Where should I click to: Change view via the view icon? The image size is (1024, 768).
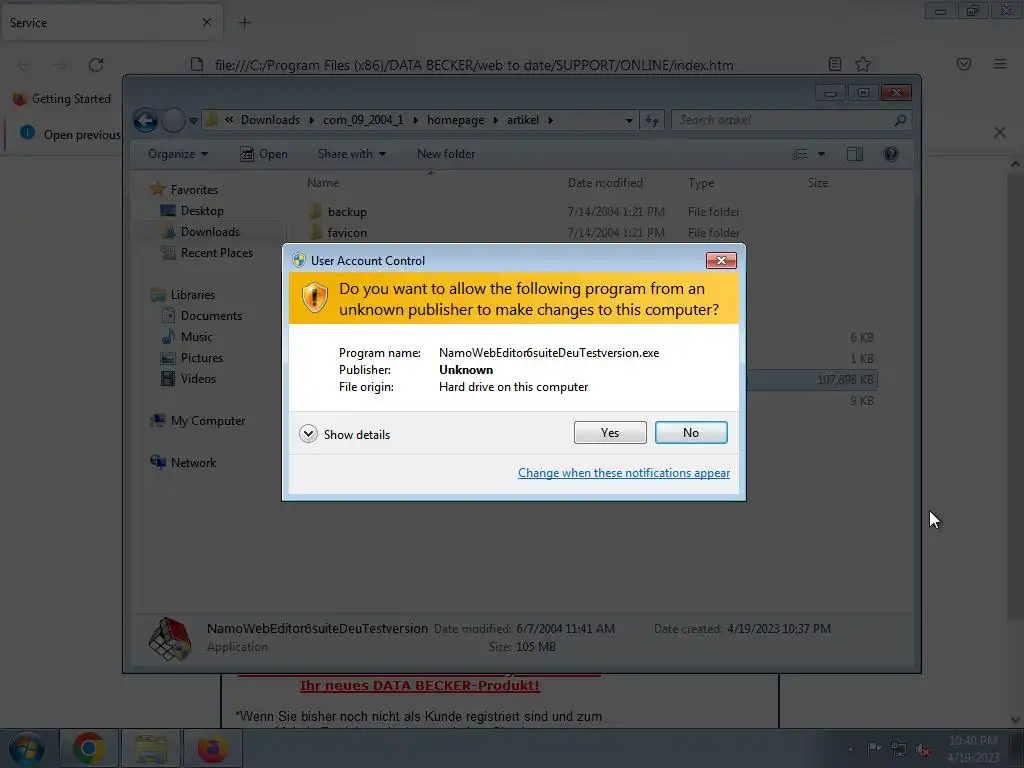(800, 154)
